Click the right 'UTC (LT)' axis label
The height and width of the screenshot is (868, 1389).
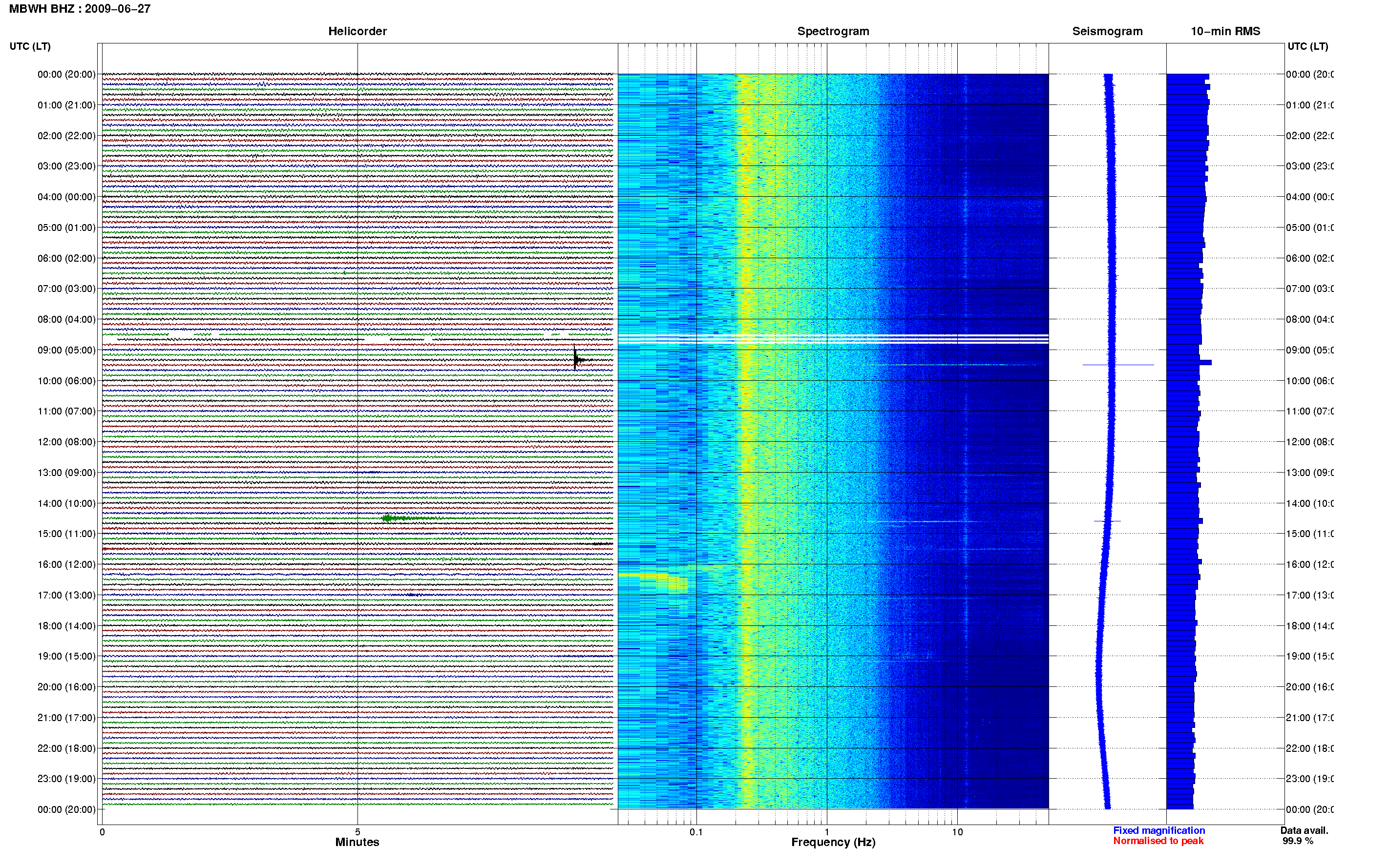tap(1307, 46)
